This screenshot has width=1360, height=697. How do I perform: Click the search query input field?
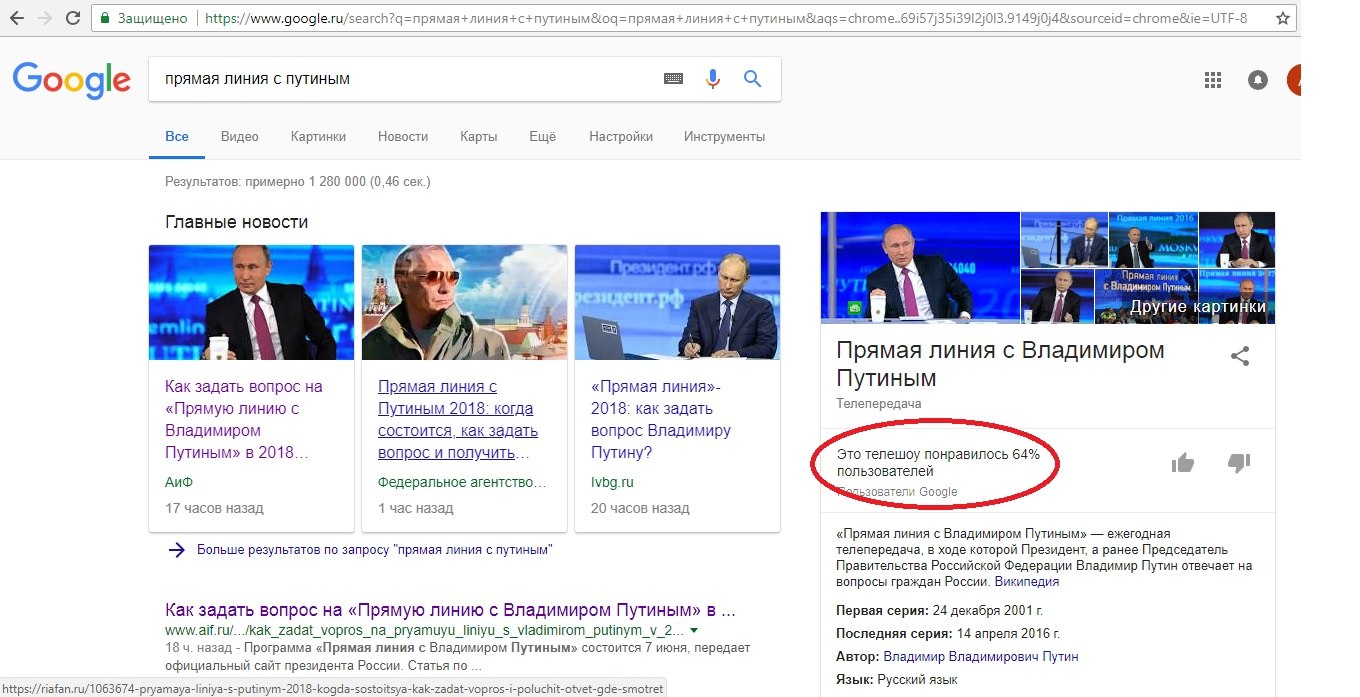(x=405, y=79)
